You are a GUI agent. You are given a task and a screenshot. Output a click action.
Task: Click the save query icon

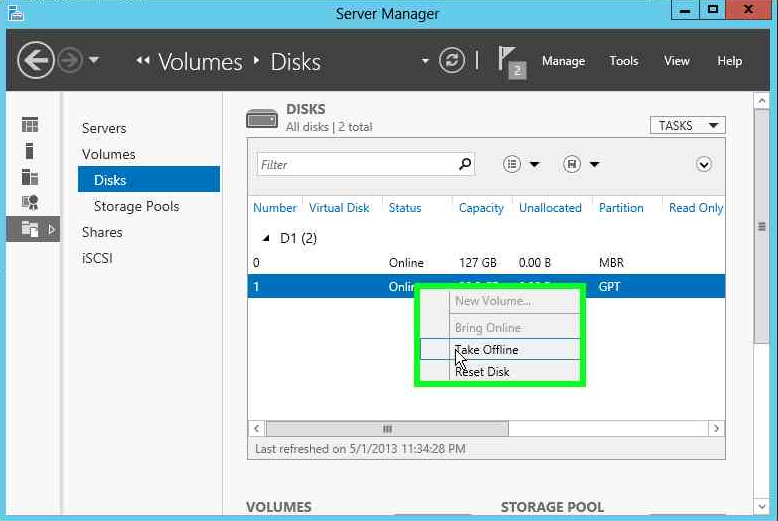pyautogui.click(x=572, y=164)
